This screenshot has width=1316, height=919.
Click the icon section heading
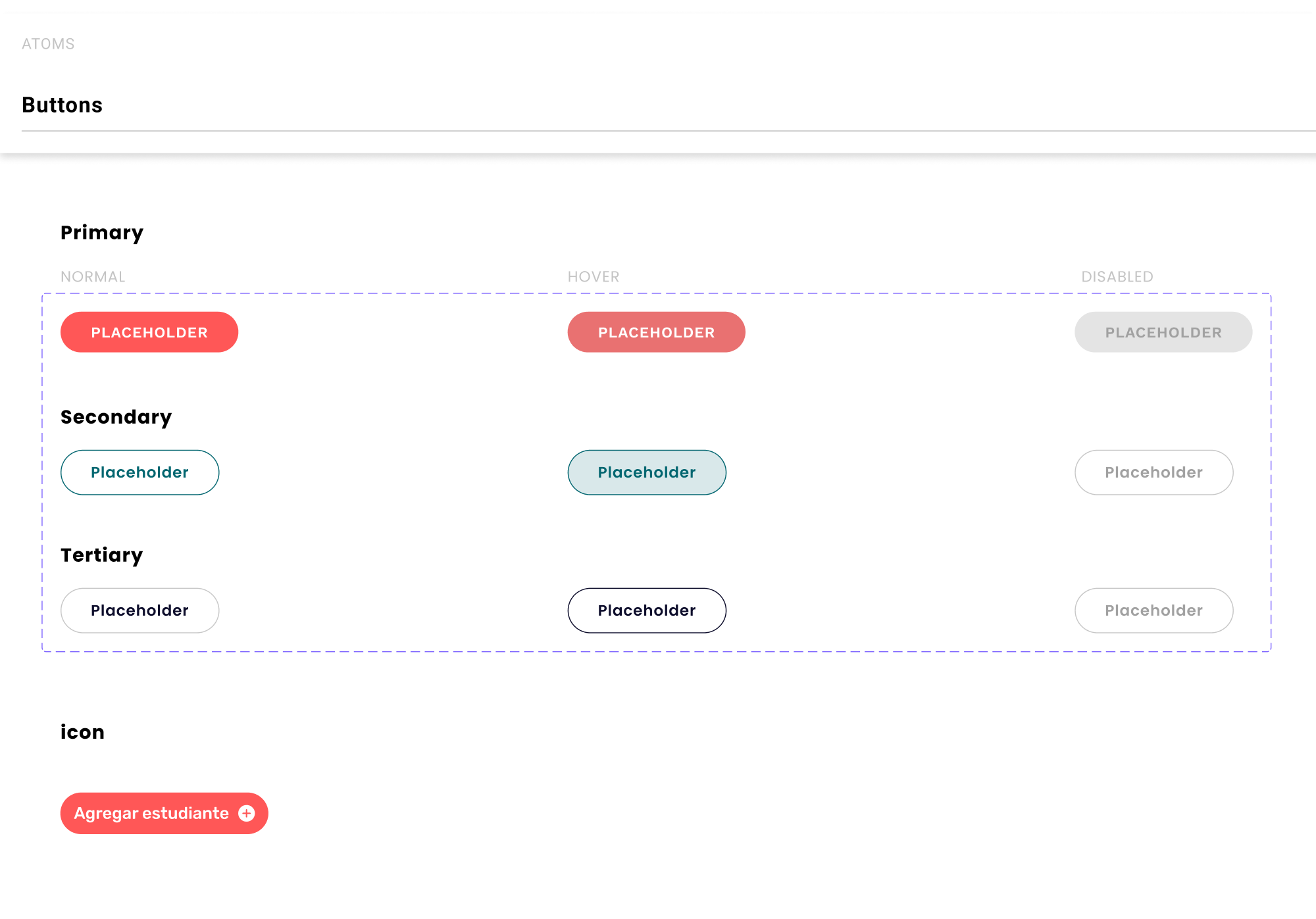coord(82,732)
